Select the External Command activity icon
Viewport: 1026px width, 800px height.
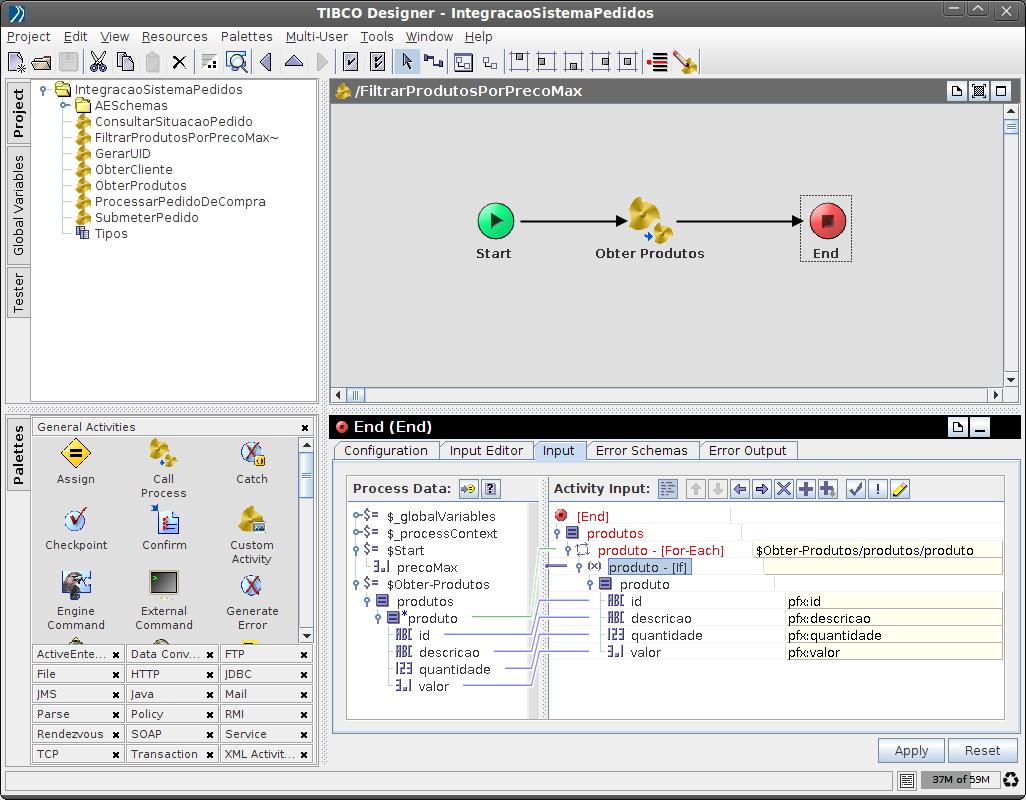coord(163,583)
